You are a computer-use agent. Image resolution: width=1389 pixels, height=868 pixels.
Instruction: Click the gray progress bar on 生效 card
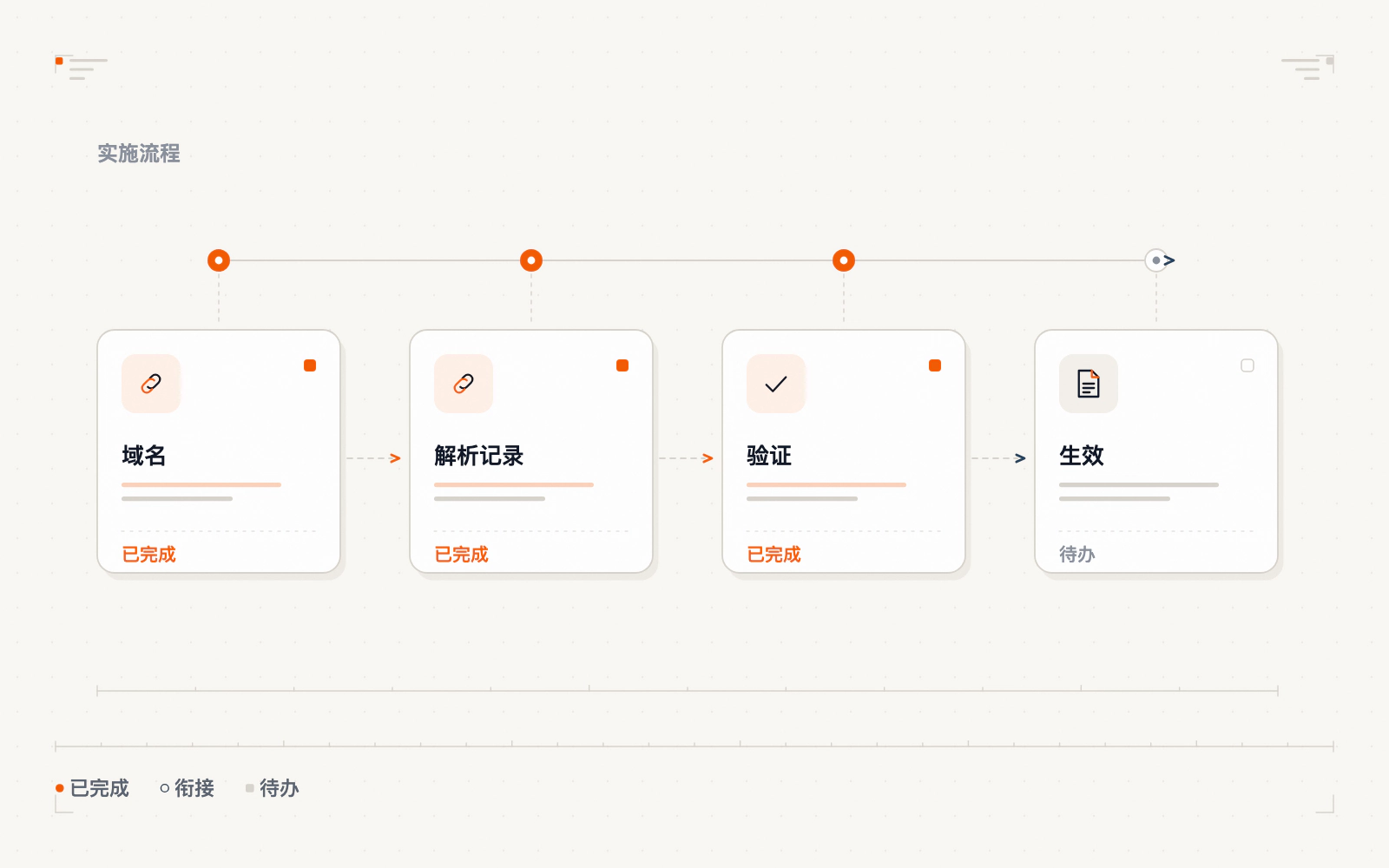point(1139,484)
